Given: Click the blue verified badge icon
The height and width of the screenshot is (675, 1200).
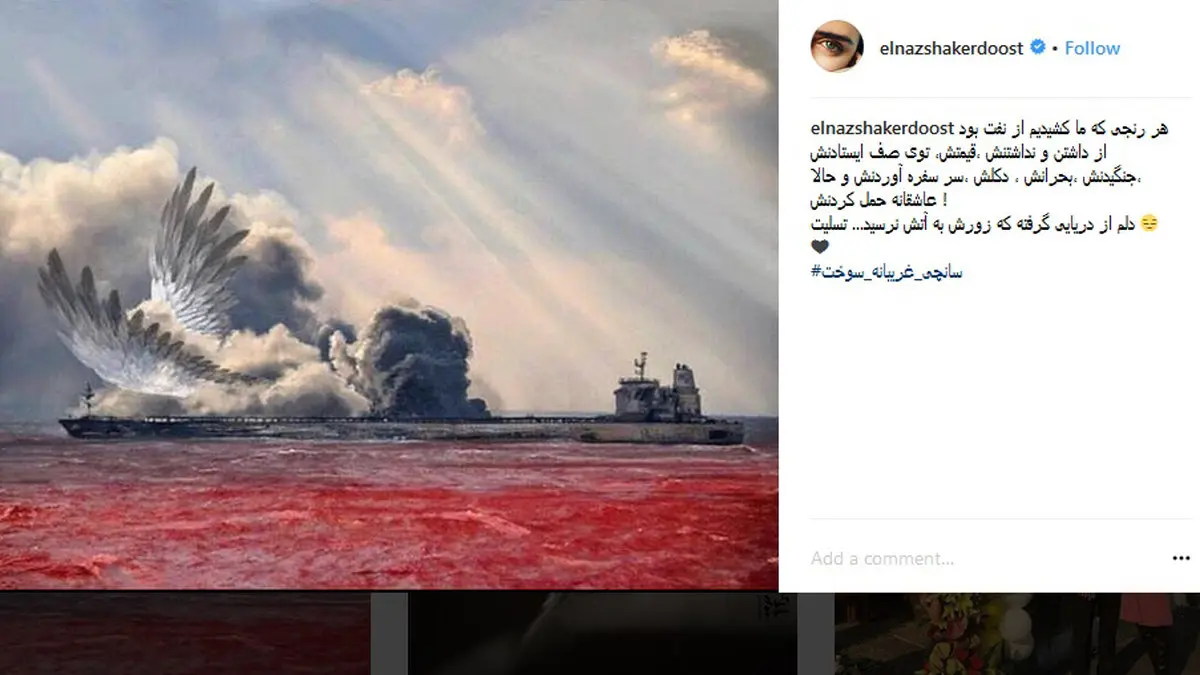Looking at the screenshot, I should (x=1039, y=47).
